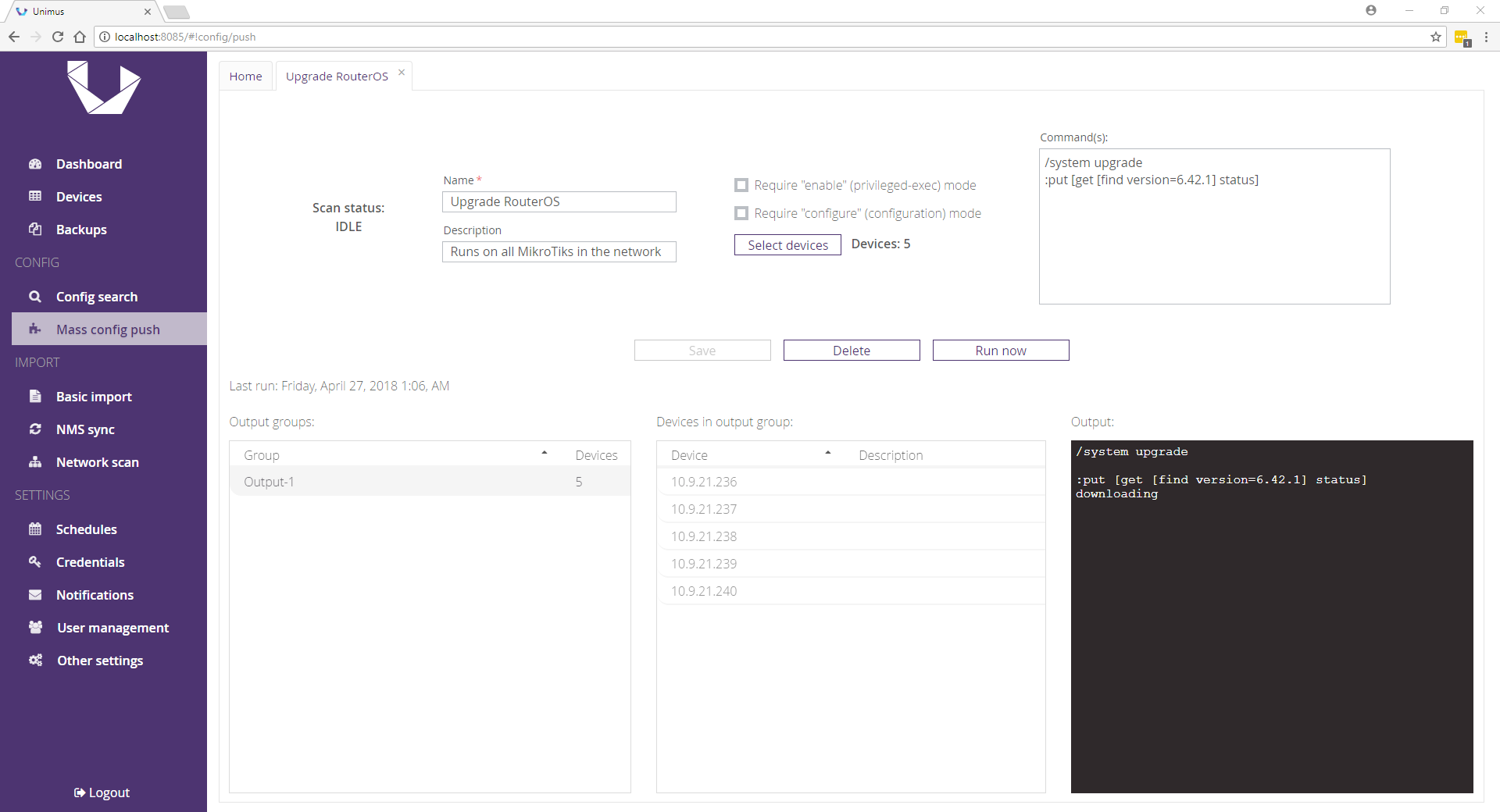Click the browser home icon
Screen dimensions: 1500x812
pos(80,37)
